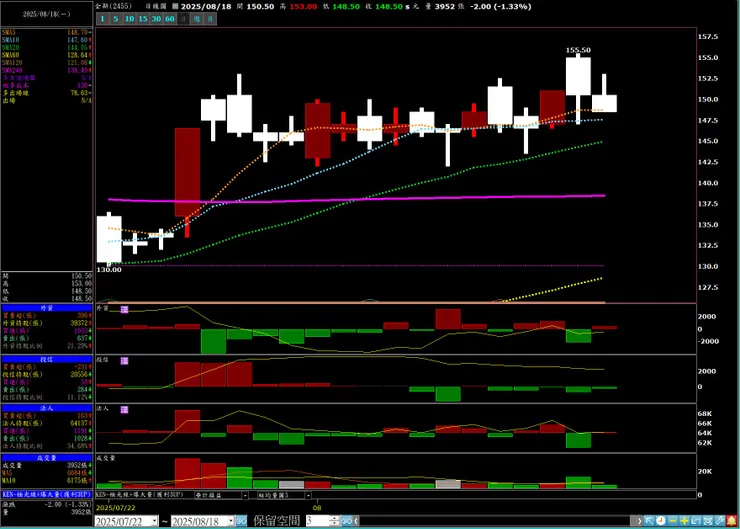Click the SMA5 indicator label
740x529 pixels.
9,33
